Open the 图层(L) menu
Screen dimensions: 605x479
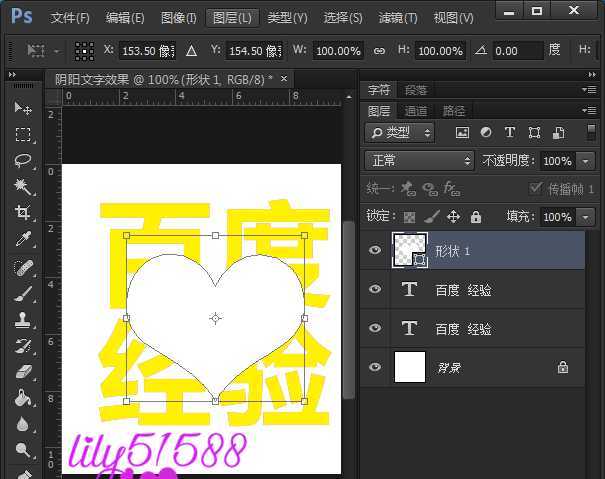[x=232, y=18]
